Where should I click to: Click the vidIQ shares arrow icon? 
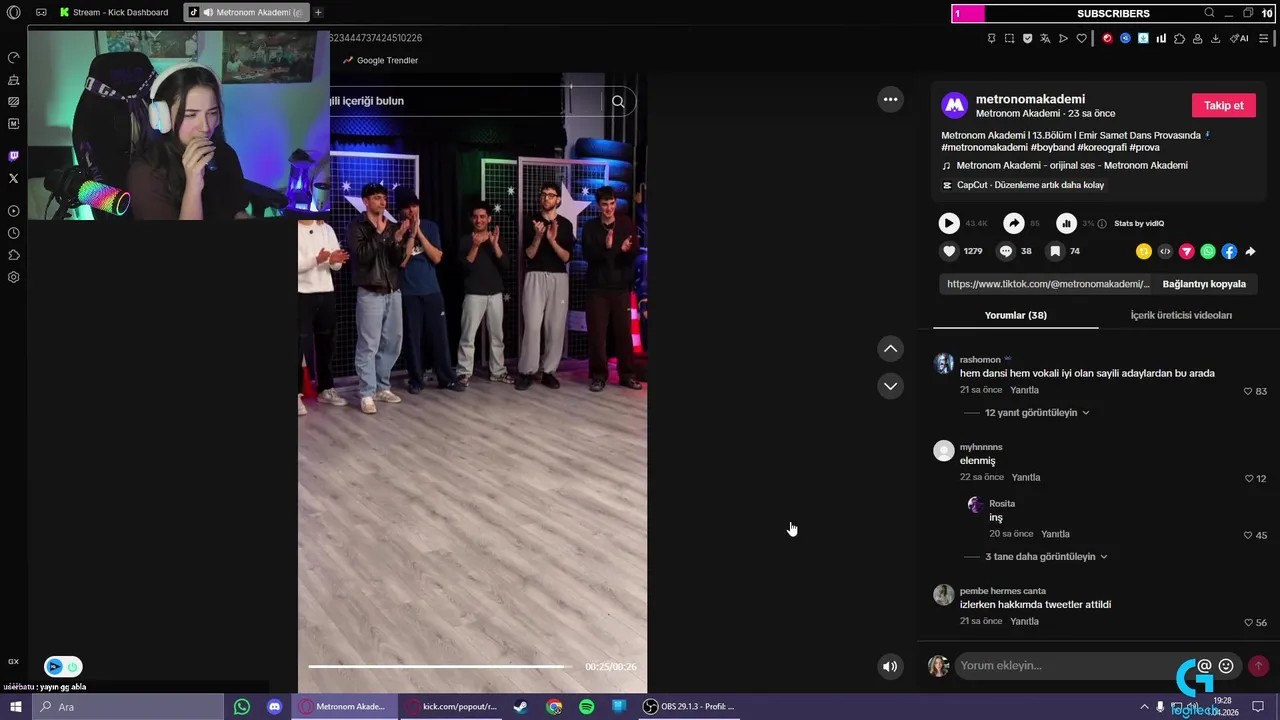pyautogui.click(x=1014, y=223)
